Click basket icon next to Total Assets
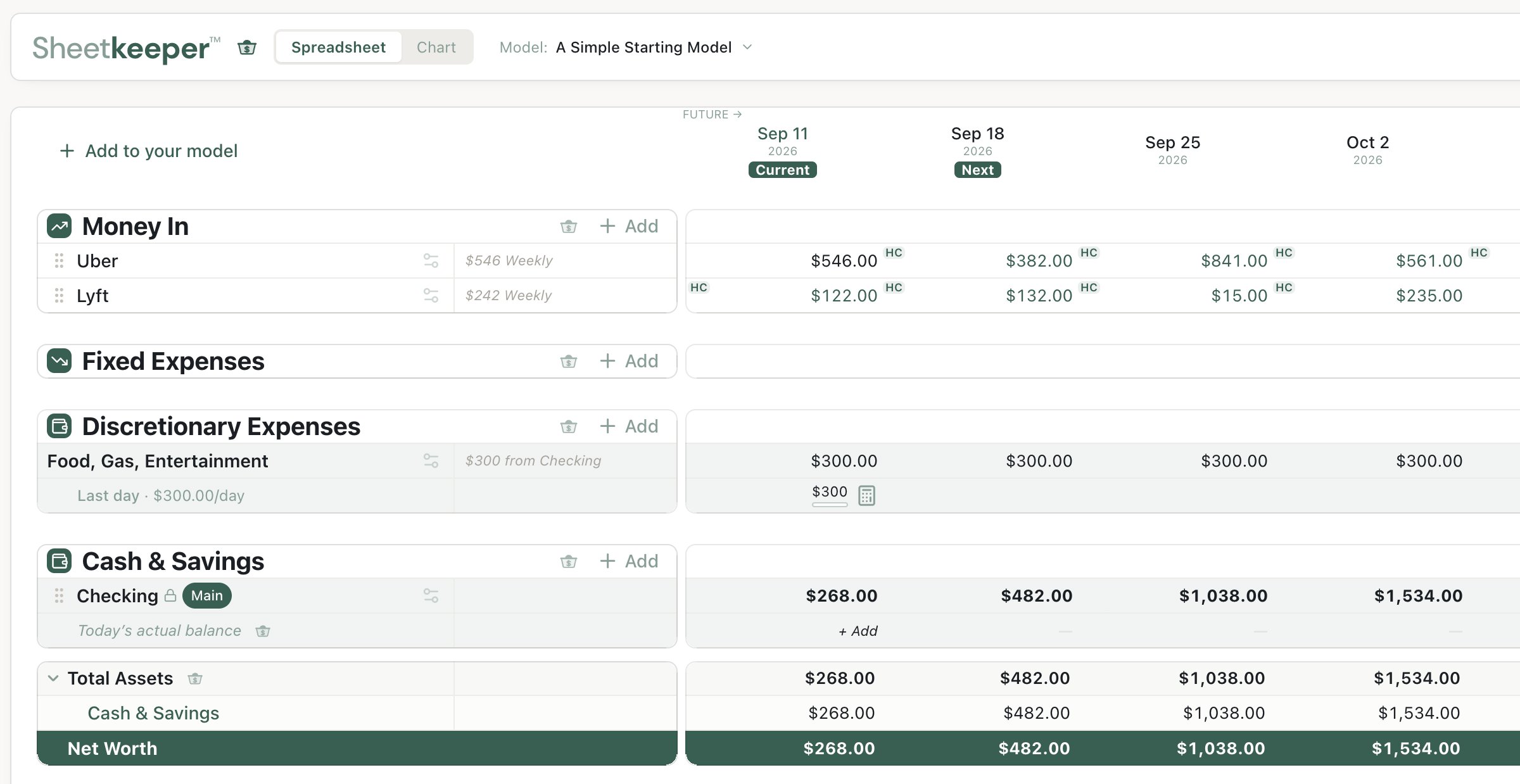Image resolution: width=1520 pixels, height=784 pixels. (x=195, y=679)
